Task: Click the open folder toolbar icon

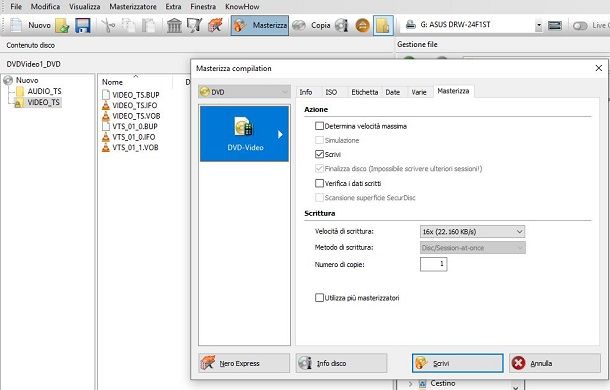Action: point(62,26)
